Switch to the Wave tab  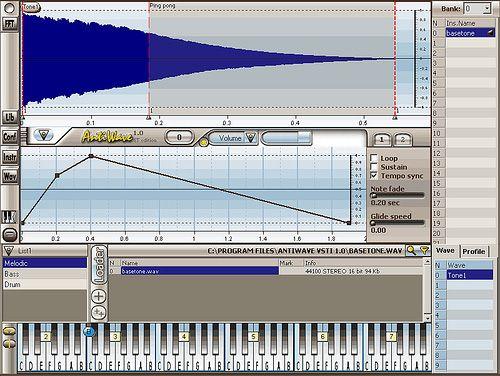[445, 251]
